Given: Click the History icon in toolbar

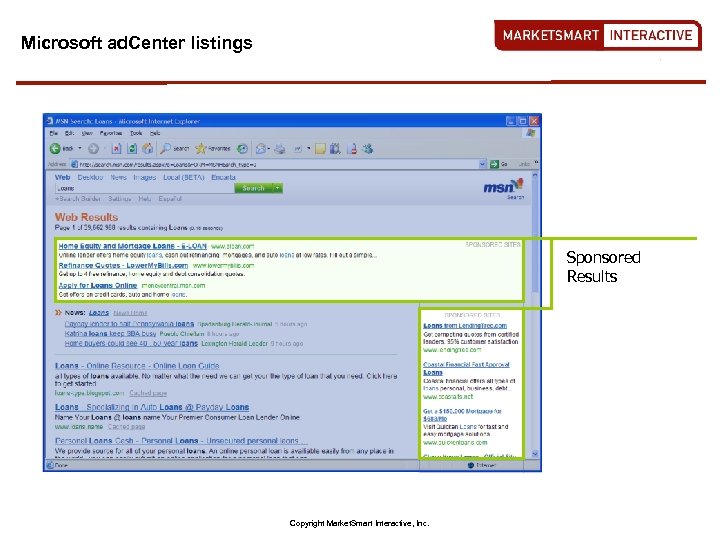Looking at the screenshot, I should [x=242, y=148].
